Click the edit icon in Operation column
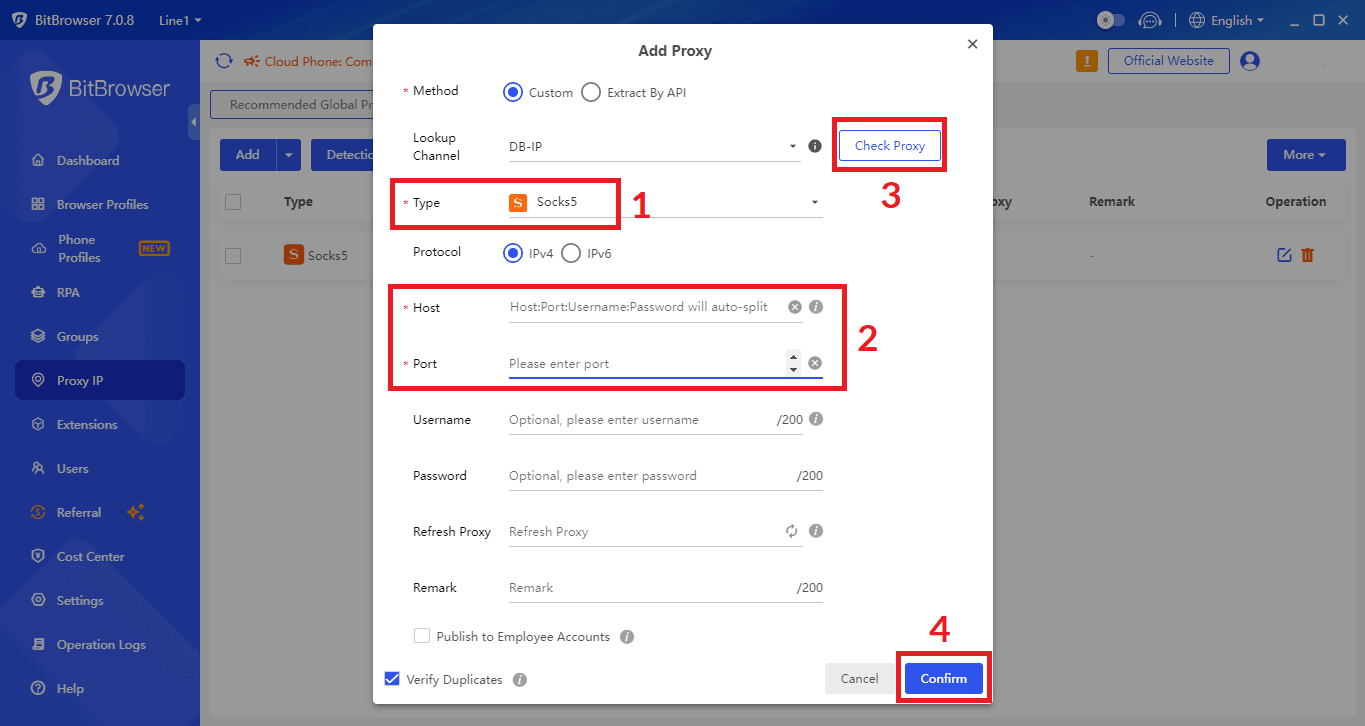The width and height of the screenshot is (1365, 726). pos(1284,255)
